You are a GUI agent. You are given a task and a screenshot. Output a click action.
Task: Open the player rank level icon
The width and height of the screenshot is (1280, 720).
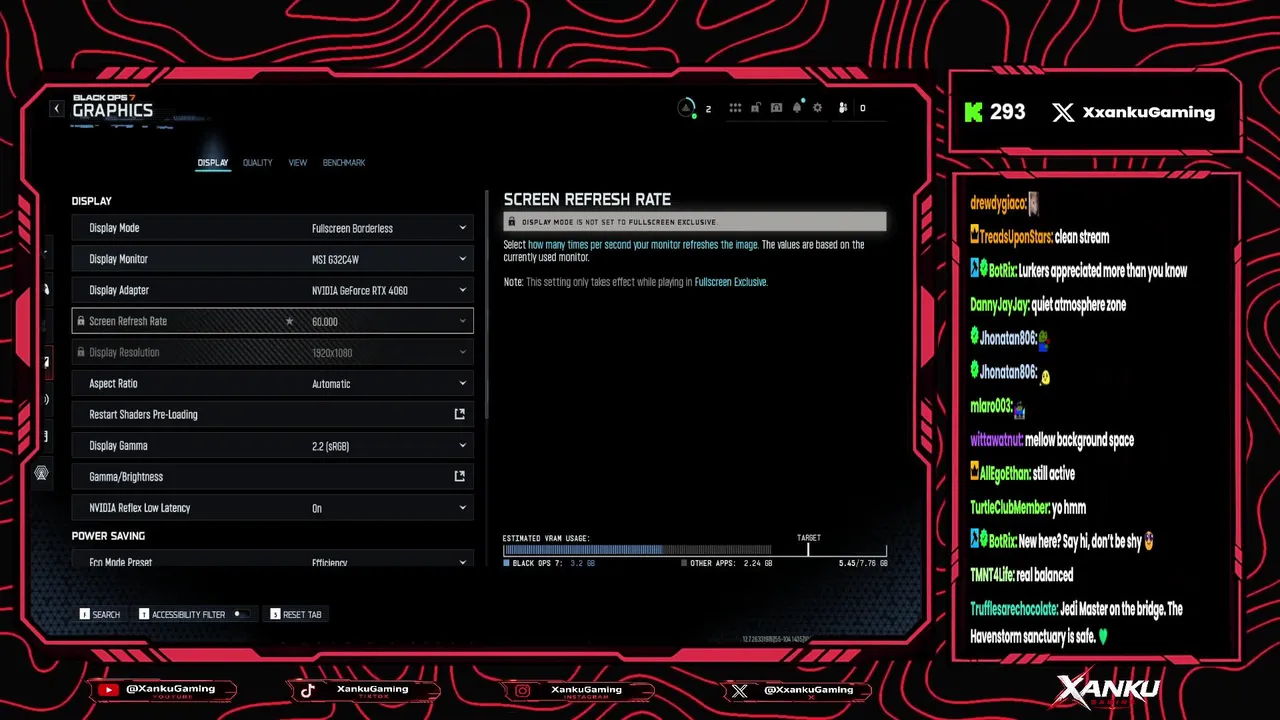[687, 108]
